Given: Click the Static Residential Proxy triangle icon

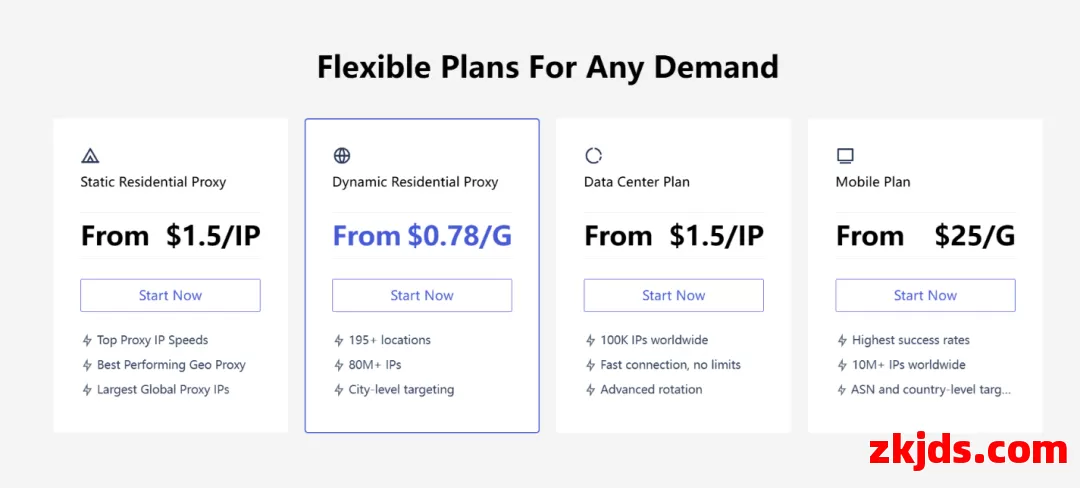Looking at the screenshot, I should tap(90, 156).
